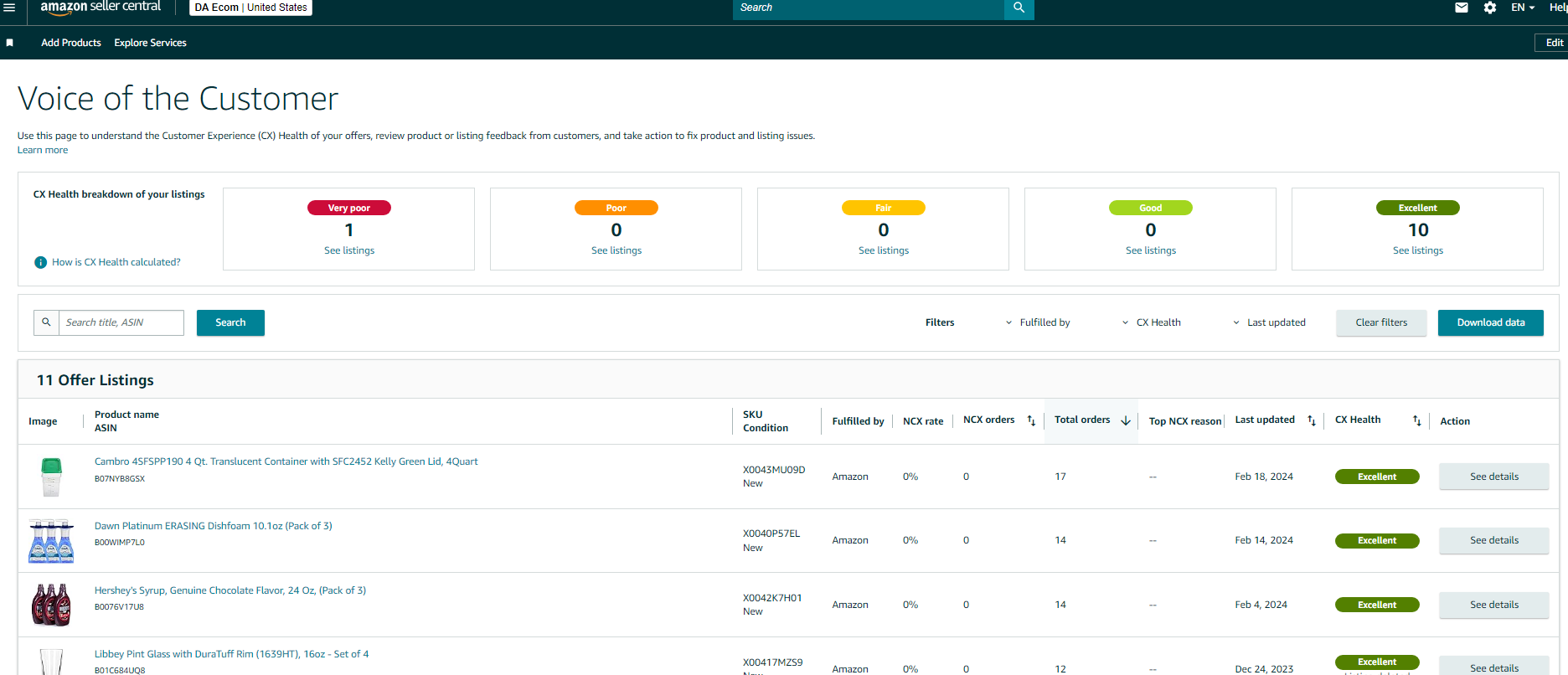Screen dimensions: 1568x675
Task: Open the Hershey's Syrup product thumbnail
Action: pos(51,605)
